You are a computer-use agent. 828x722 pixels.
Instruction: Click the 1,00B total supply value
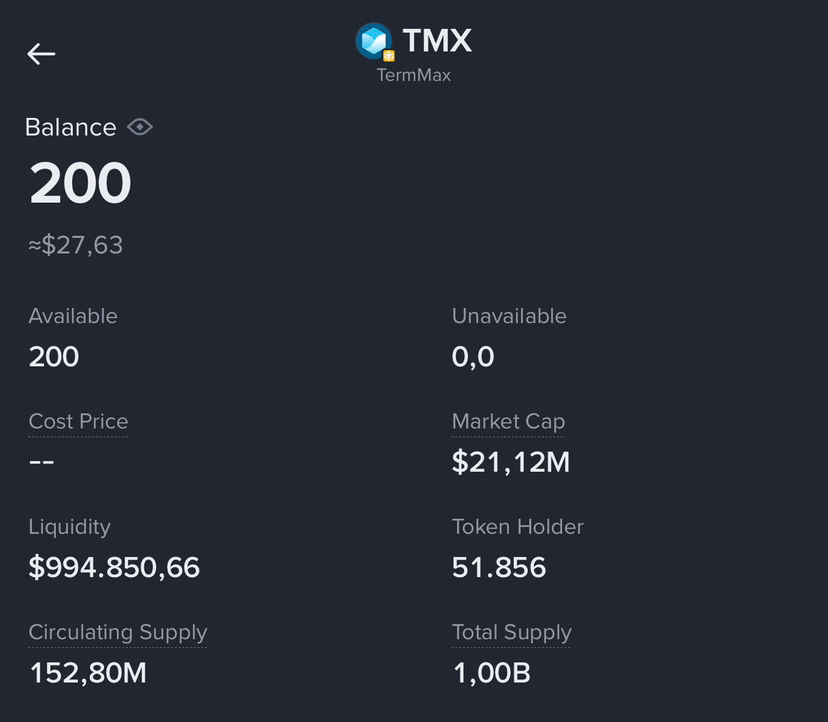(x=492, y=673)
